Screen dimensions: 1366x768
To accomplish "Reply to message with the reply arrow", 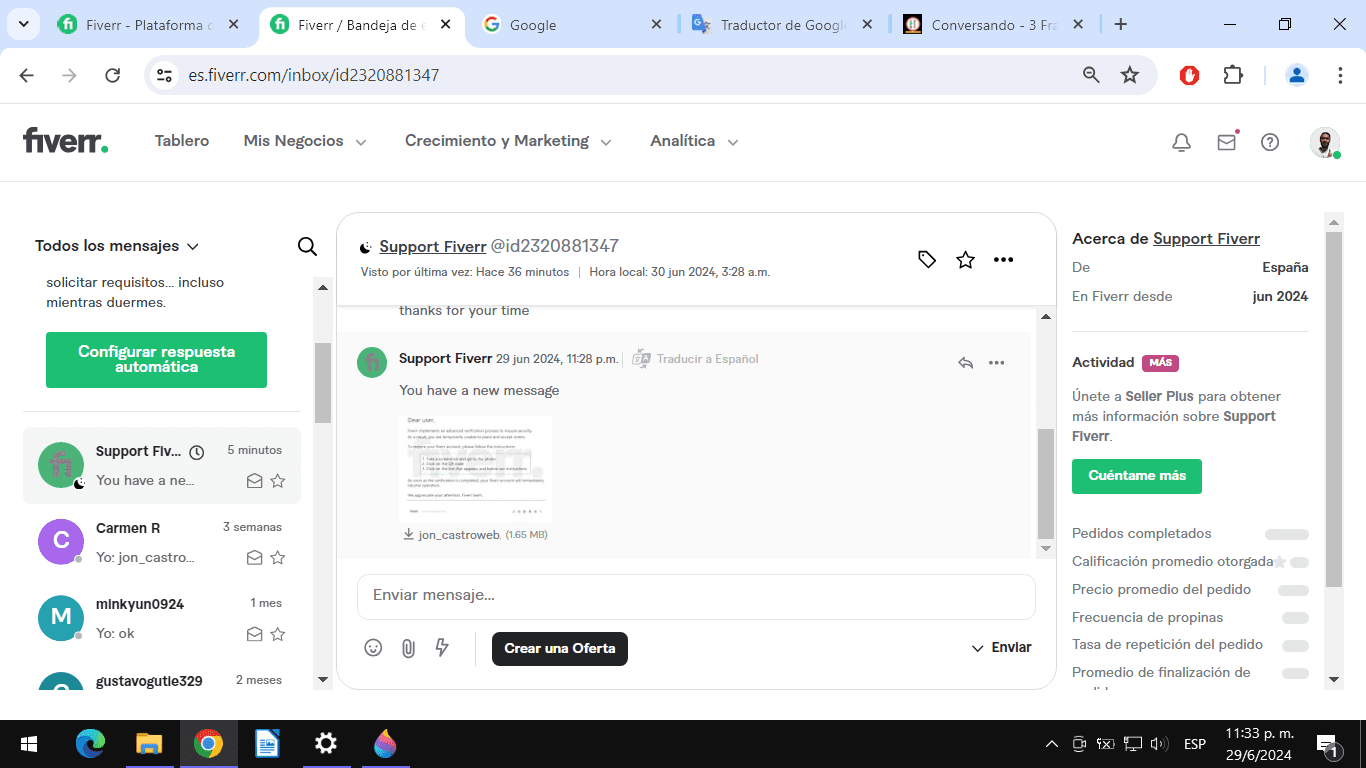I will click(x=965, y=363).
